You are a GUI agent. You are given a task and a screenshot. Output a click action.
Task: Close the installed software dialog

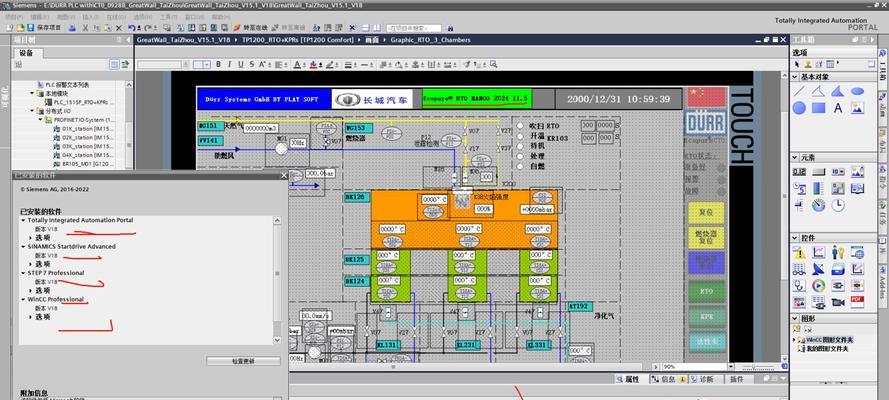click(284, 176)
